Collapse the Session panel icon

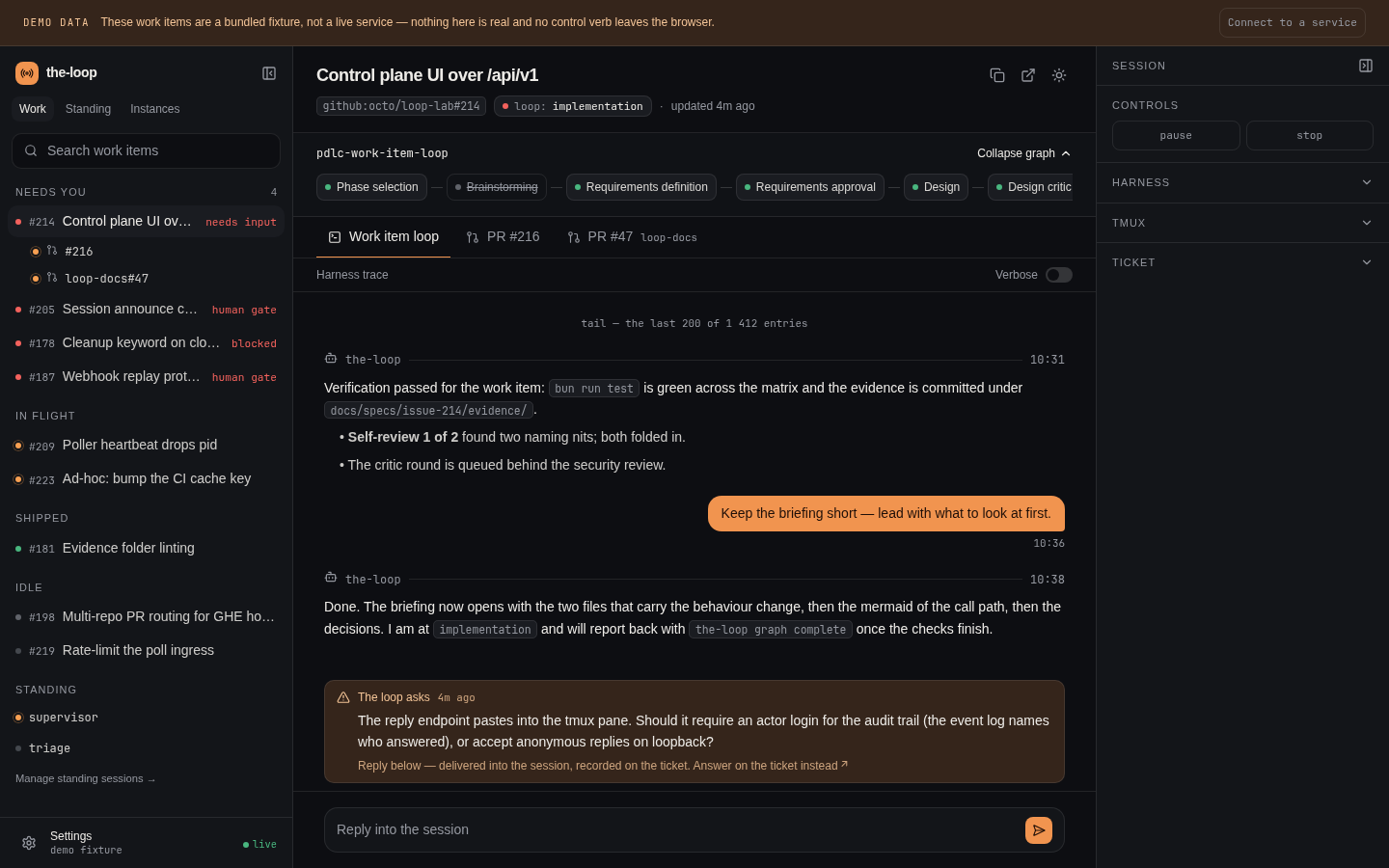[1366, 66]
